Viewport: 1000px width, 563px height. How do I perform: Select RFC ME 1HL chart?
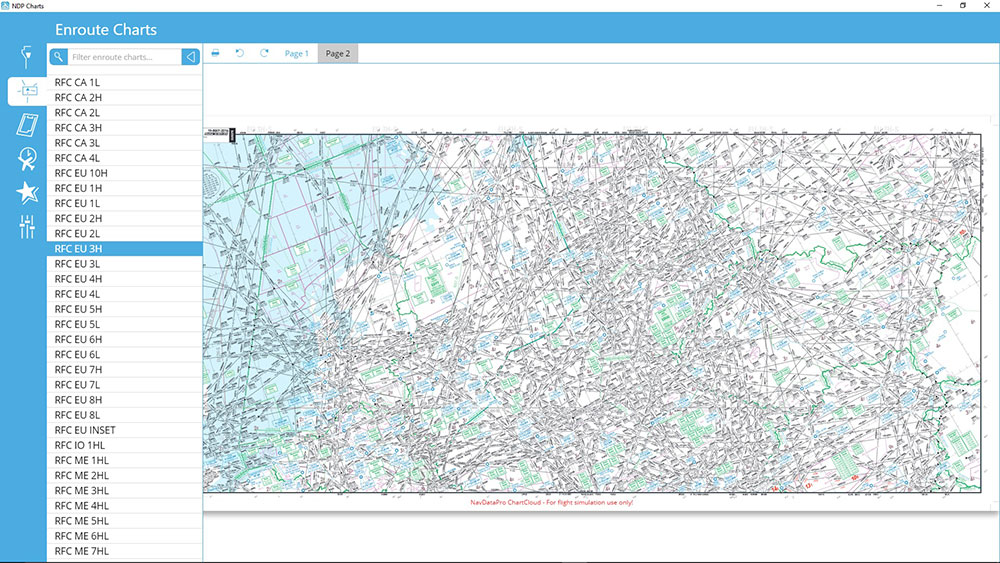coord(125,460)
